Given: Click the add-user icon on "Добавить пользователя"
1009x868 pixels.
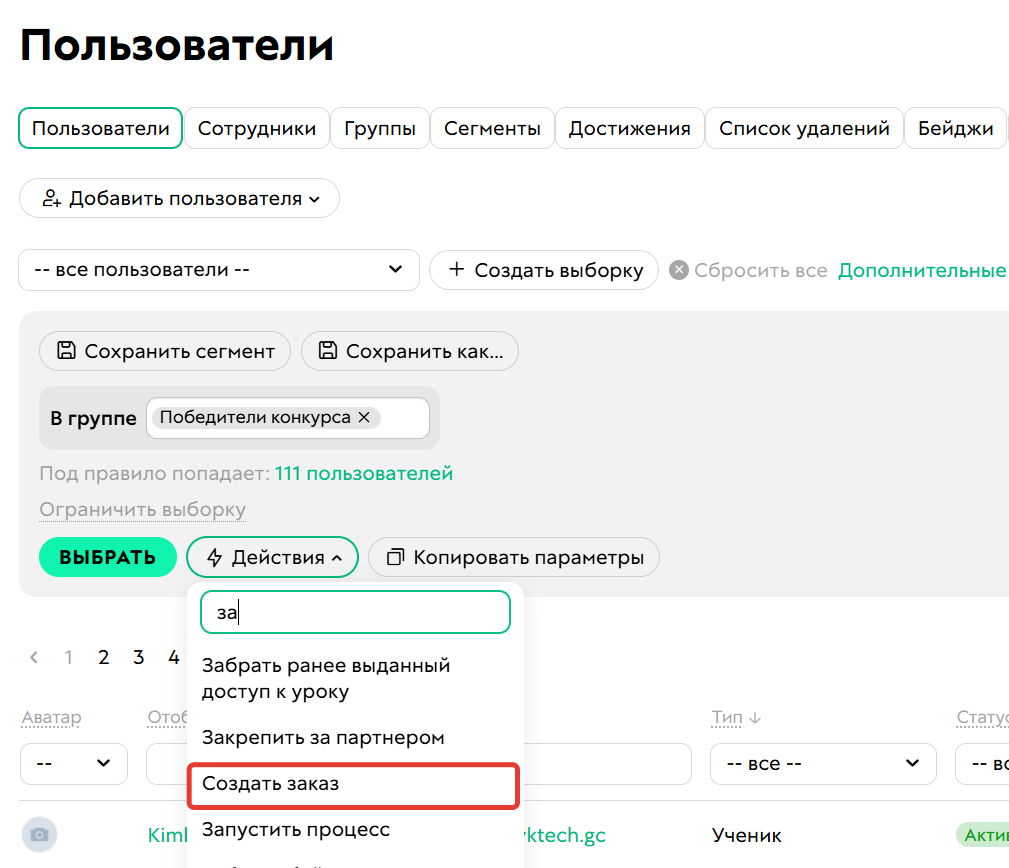Looking at the screenshot, I should 51,198.
